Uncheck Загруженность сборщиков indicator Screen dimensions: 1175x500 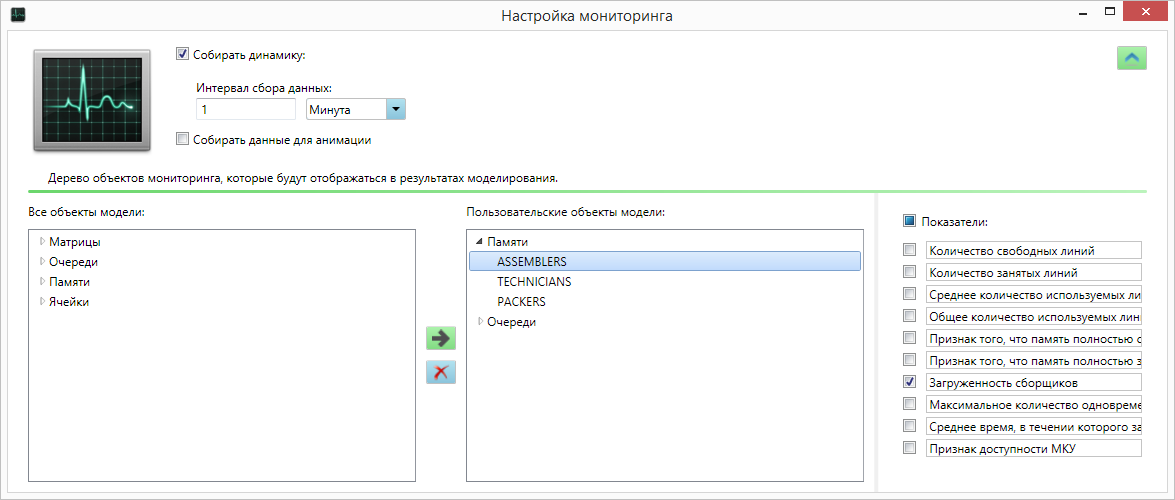pos(910,382)
